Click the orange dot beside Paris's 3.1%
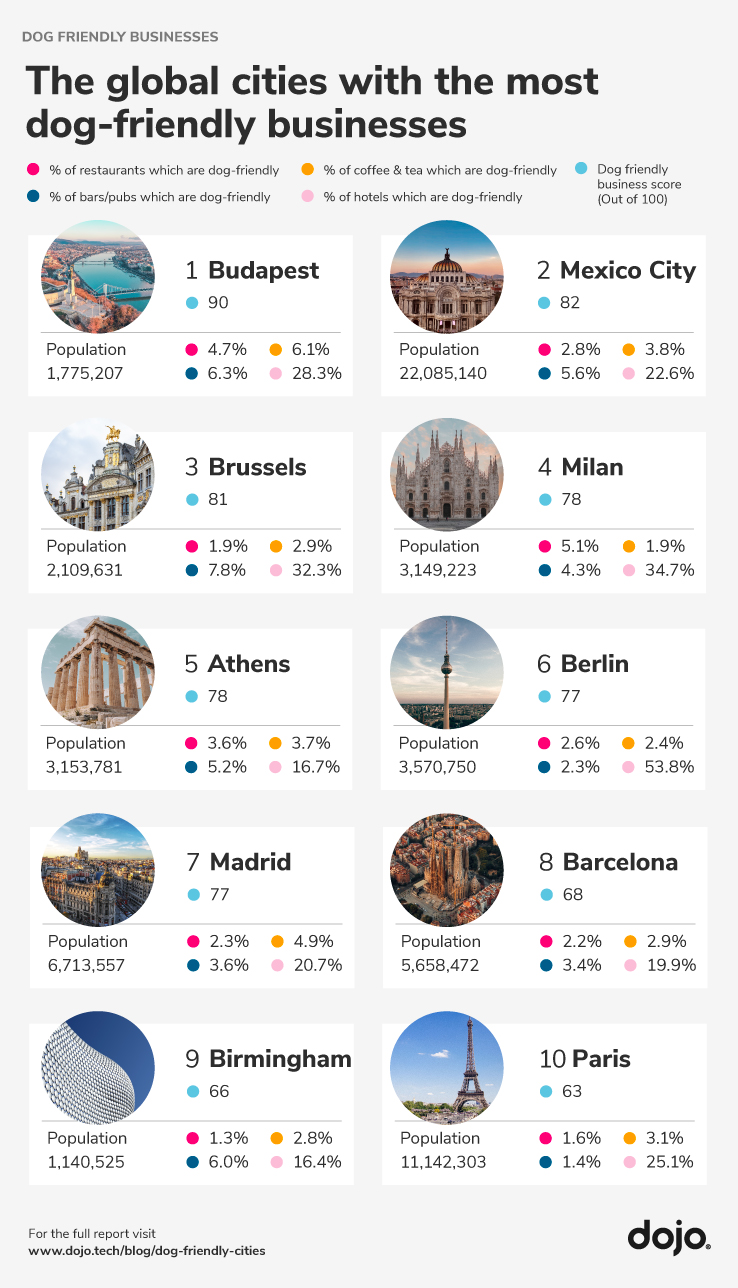 629,1138
